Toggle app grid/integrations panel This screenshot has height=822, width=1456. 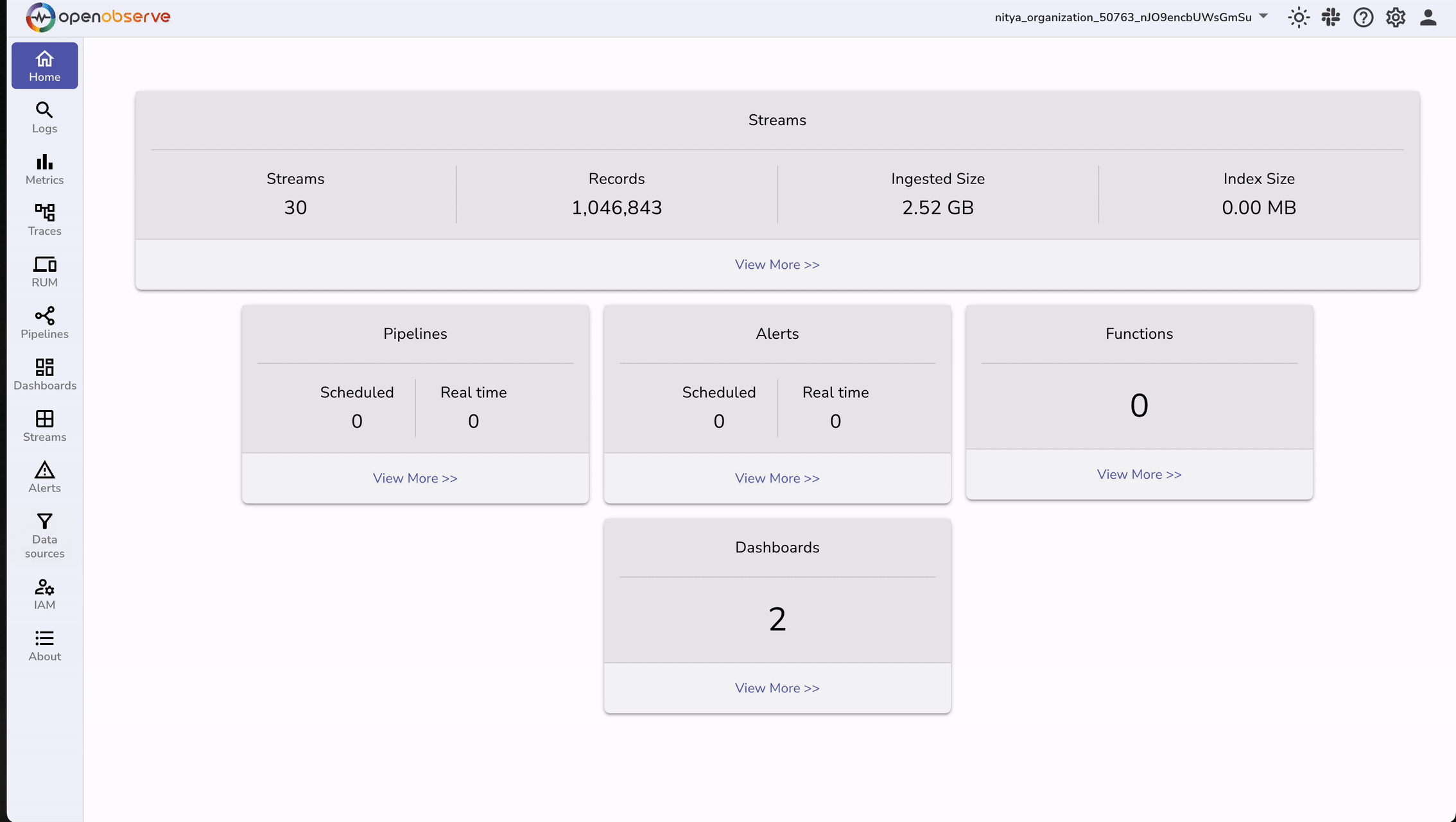tap(1332, 17)
